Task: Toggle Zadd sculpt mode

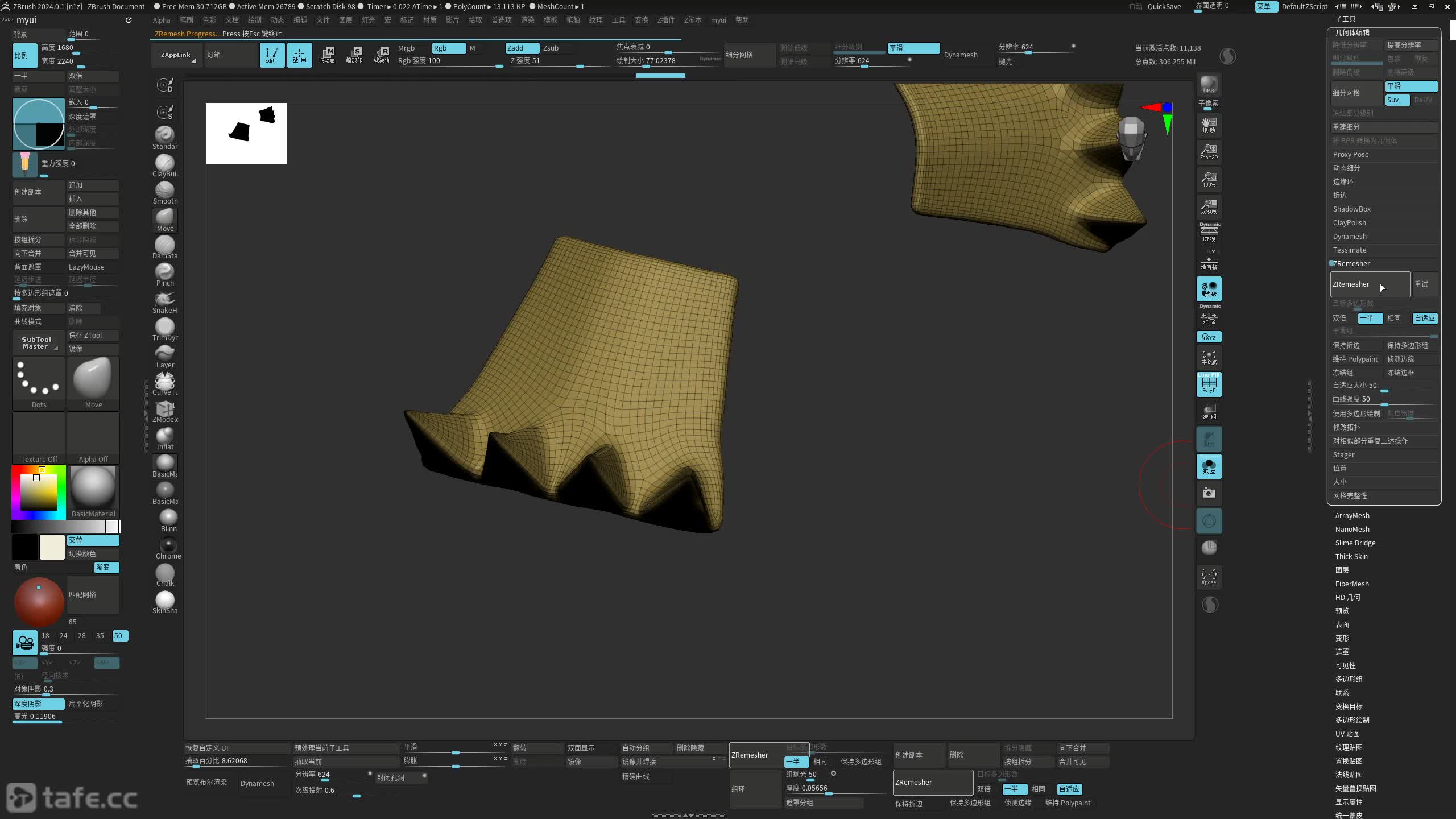Action: [522, 48]
